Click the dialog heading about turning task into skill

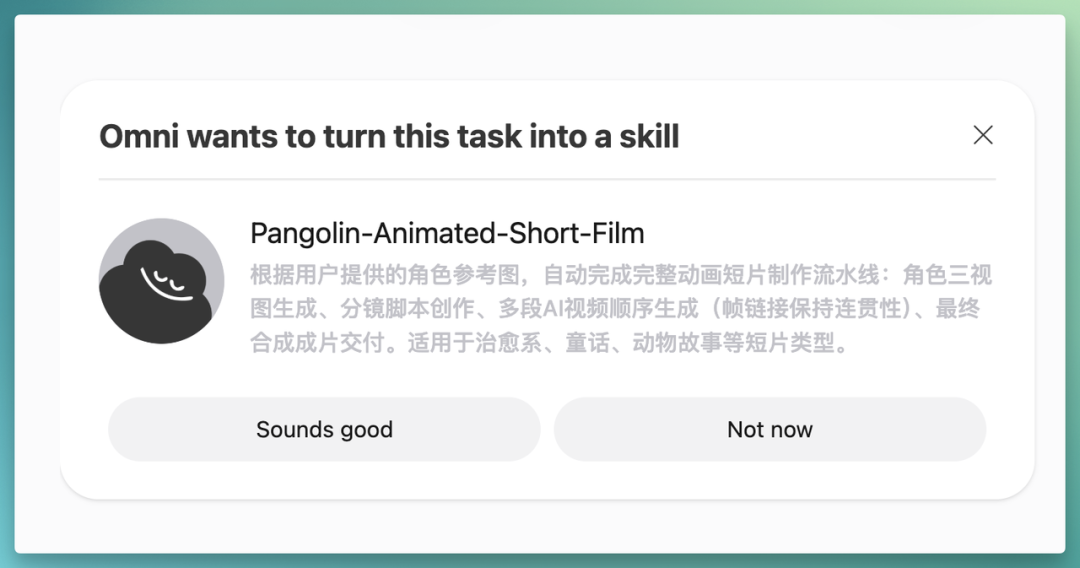pos(389,136)
